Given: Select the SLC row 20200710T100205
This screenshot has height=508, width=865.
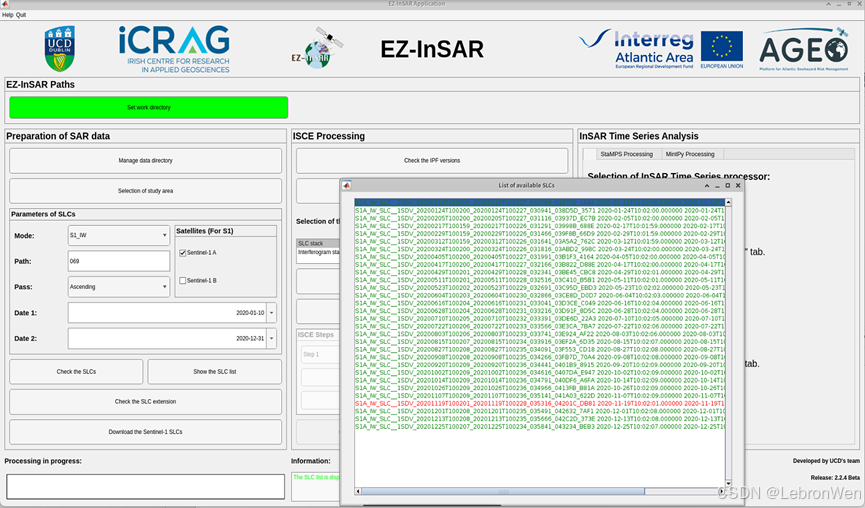Looking at the screenshot, I should point(540,318).
